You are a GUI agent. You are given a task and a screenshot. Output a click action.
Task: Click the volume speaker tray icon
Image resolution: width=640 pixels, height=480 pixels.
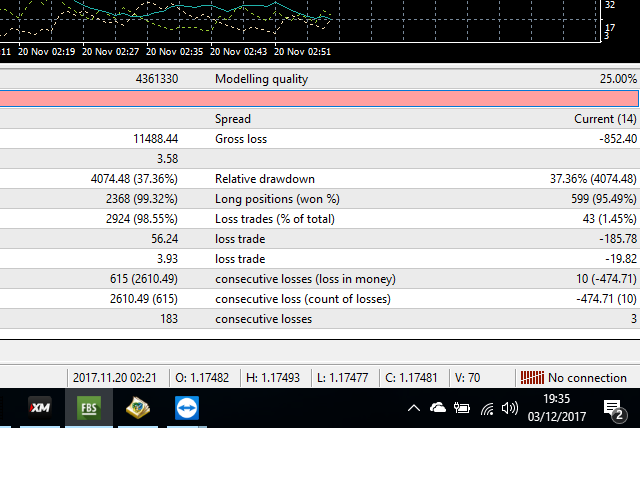point(510,408)
